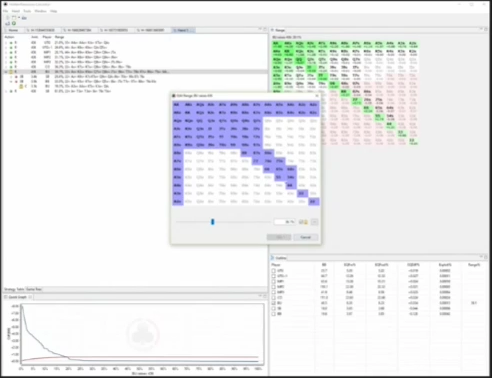Select the 88 cell in Edit Range grid
The image size is (492, 378).
pos(246,153)
